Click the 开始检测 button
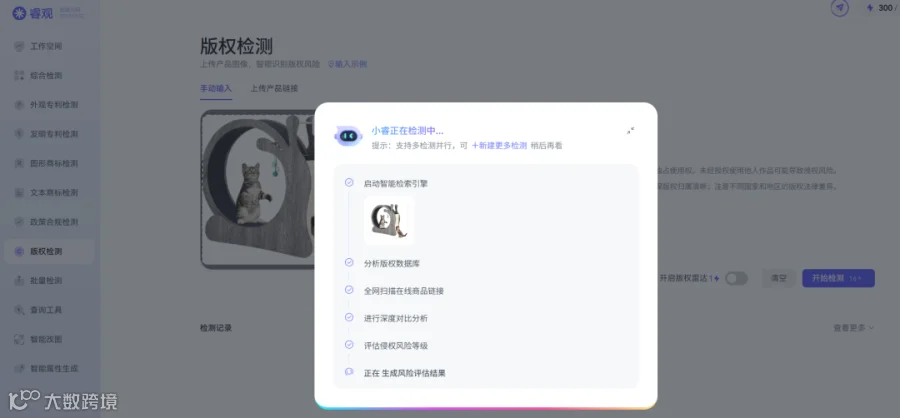Viewport: 900px width, 418px height. pos(838,278)
